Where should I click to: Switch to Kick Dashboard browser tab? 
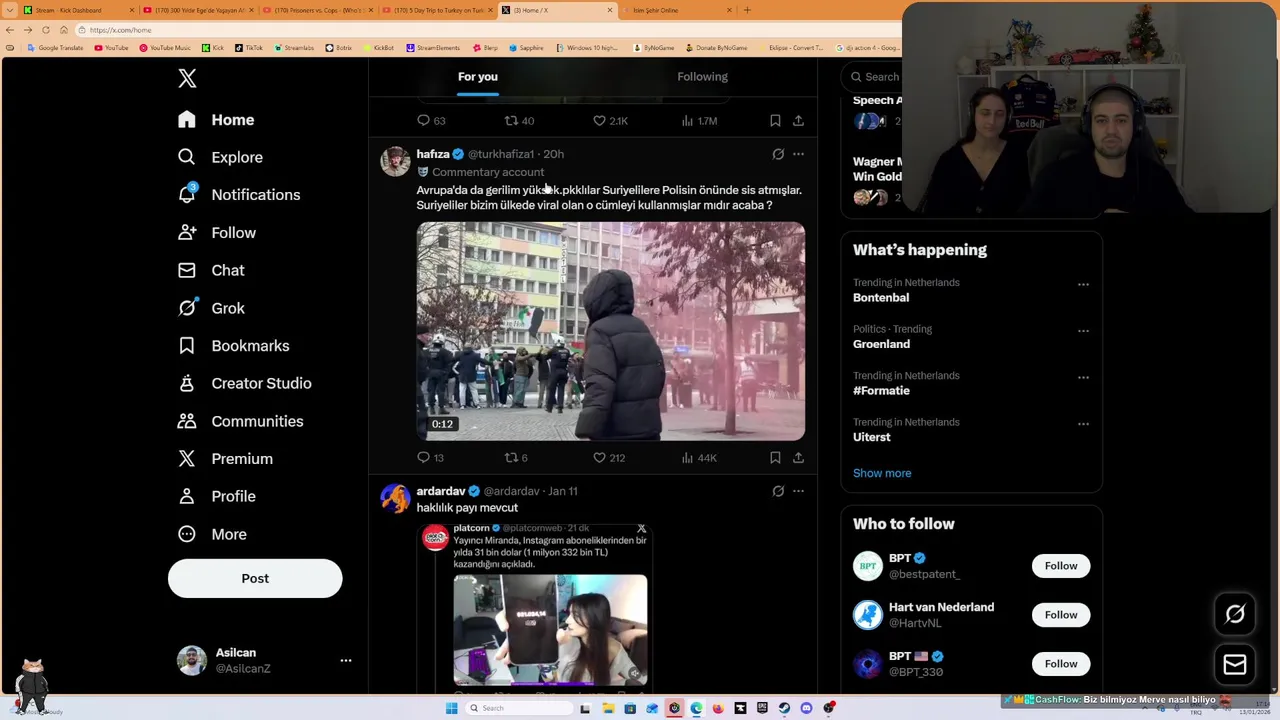click(x=78, y=10)
